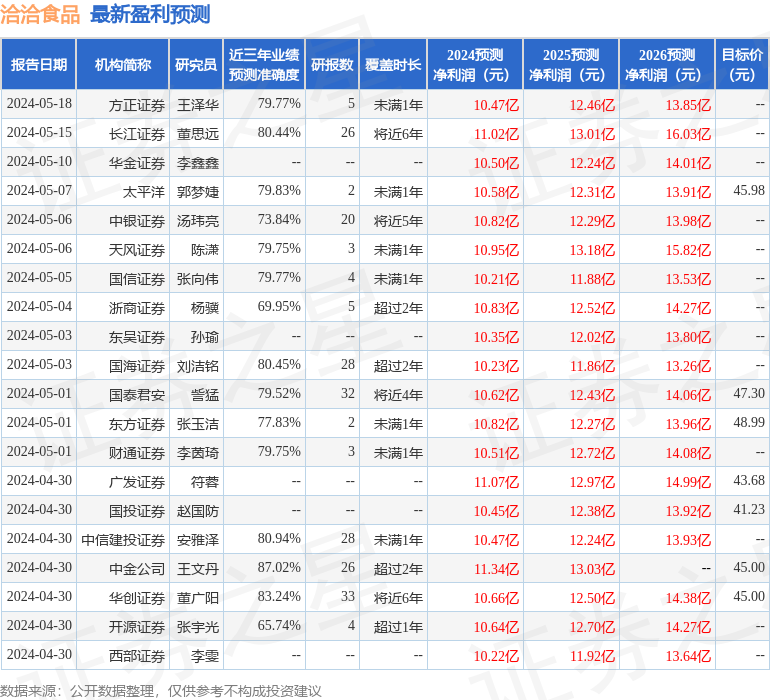770x700 pixels.
Task: Click the 最新盈利预测 heading
Action: click(150, 14)
